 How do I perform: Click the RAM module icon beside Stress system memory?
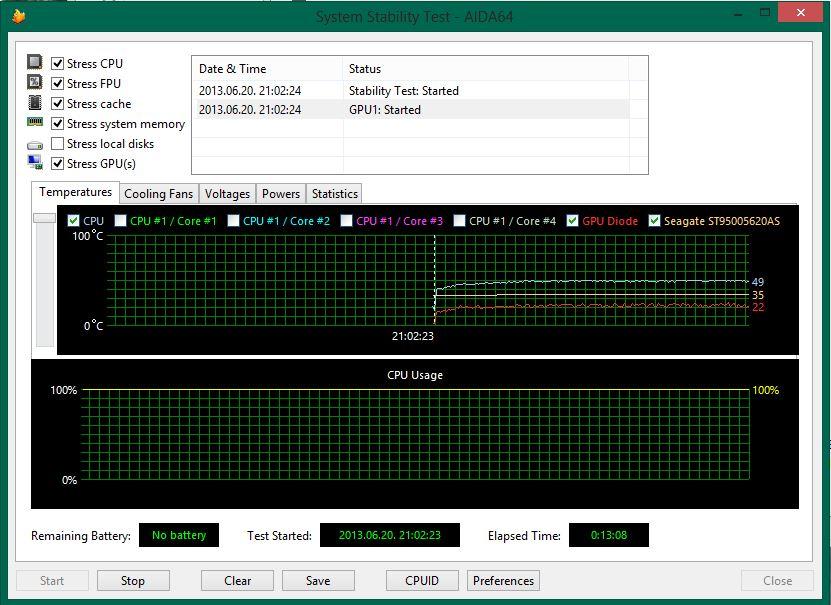pyautogui.click(x=35, y=122)
